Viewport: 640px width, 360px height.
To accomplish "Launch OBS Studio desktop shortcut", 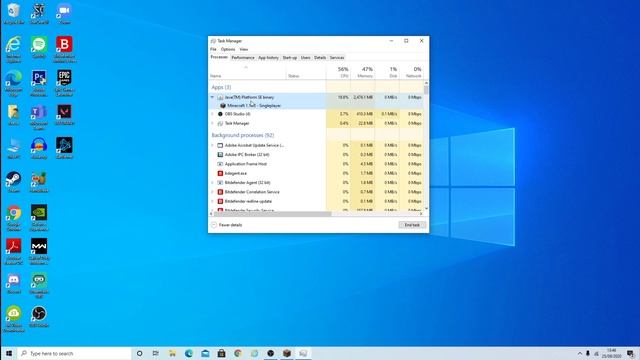I will coord(39,317).
